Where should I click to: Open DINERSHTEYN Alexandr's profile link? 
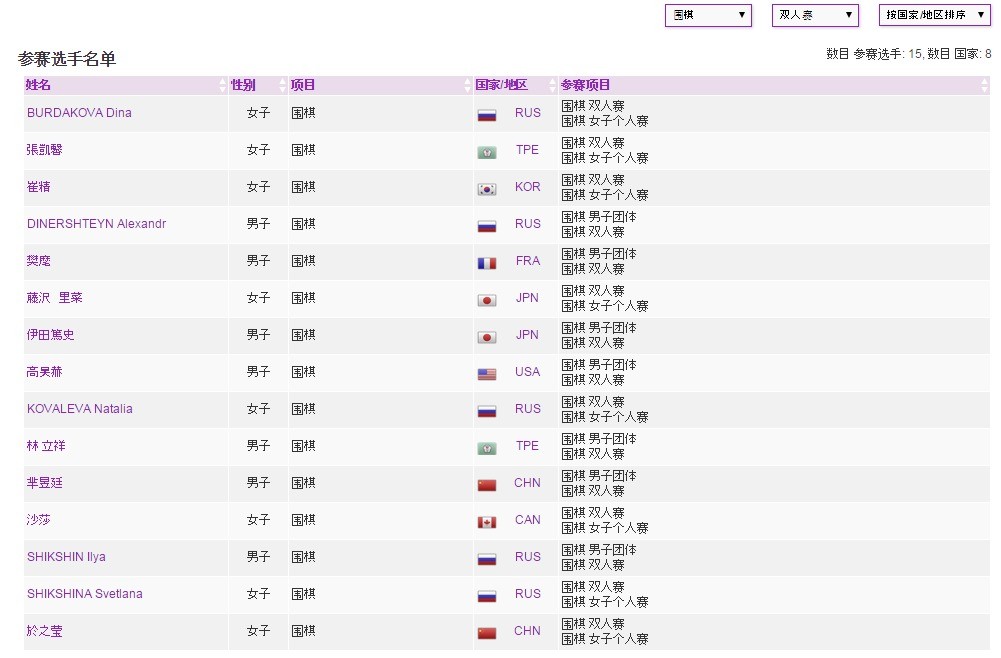point(96,224)
